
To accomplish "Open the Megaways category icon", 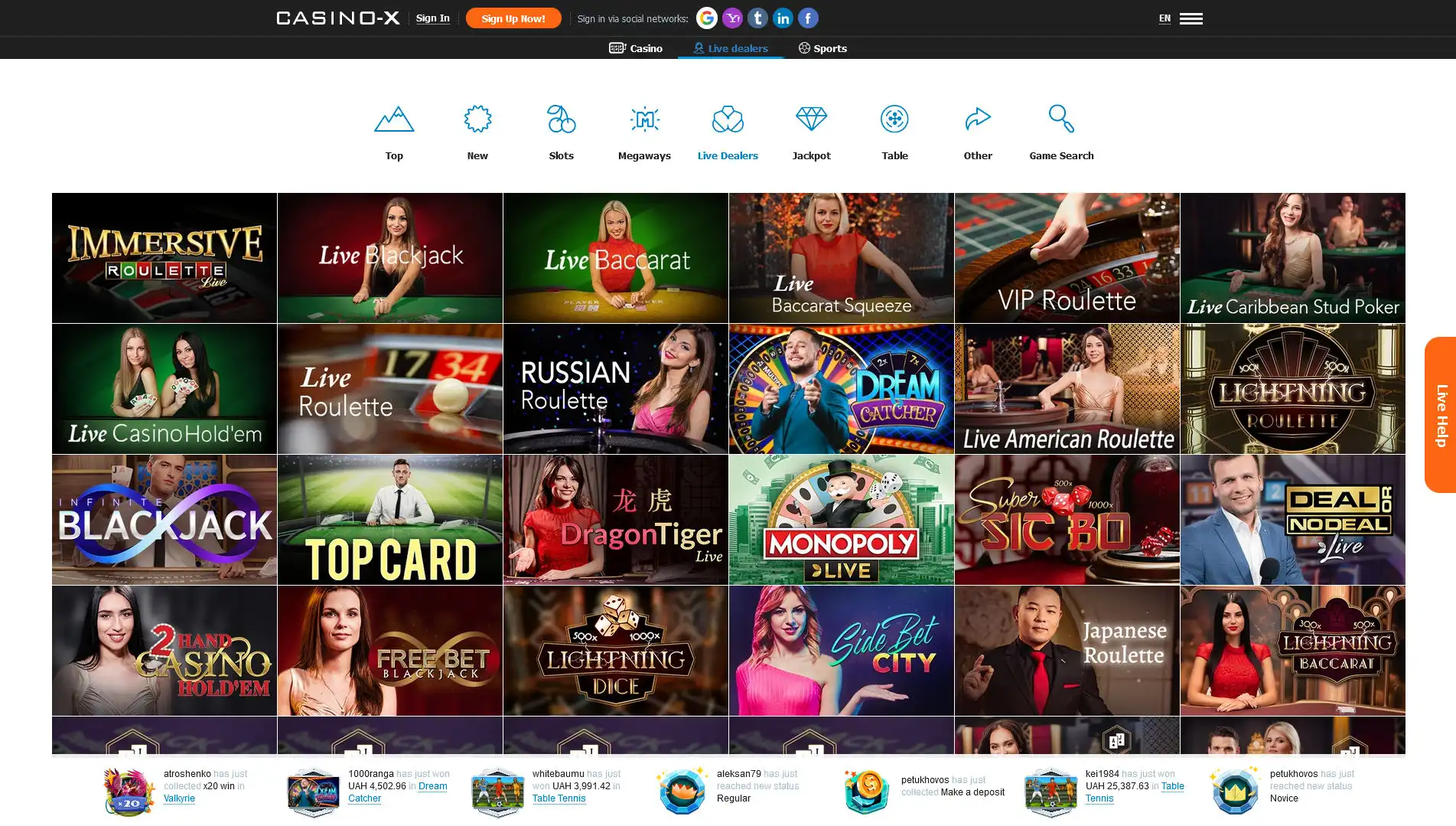I will 644,120.
